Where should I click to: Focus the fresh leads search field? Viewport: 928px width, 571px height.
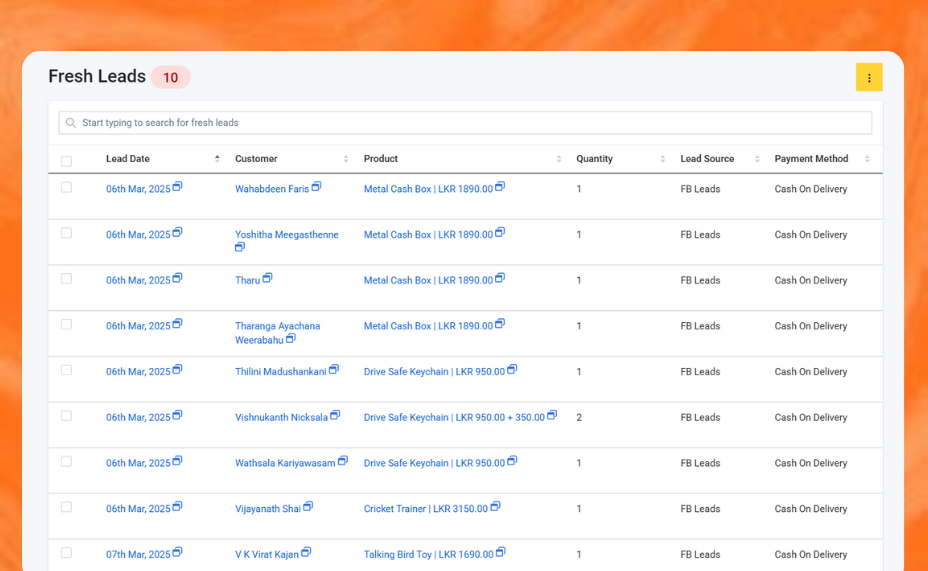[465, 123]
